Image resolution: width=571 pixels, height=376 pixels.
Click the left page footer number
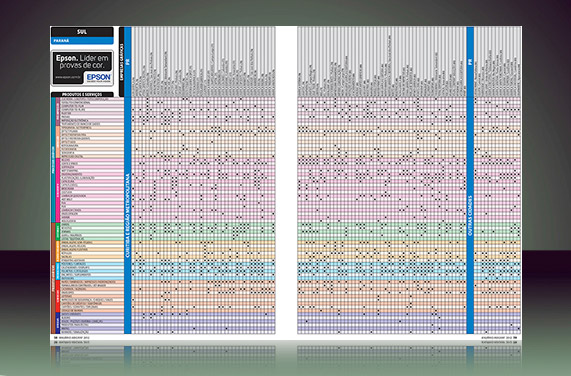pyautogui.click(x=56, y=337)
